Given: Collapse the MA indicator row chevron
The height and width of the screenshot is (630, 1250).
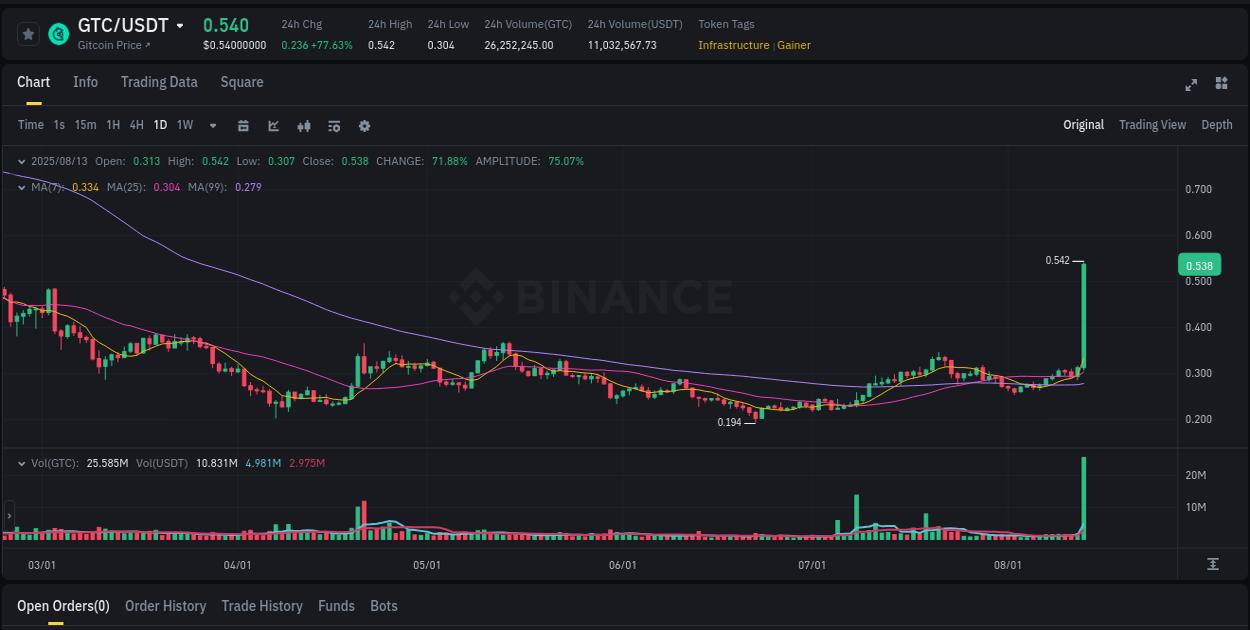Looking at the screenshot, I should coord(22,187).
